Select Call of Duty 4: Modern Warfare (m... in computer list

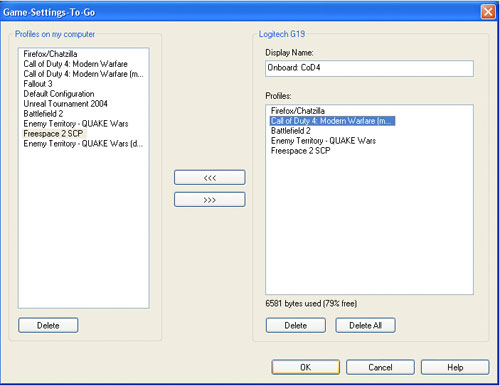tap(83, 74)
